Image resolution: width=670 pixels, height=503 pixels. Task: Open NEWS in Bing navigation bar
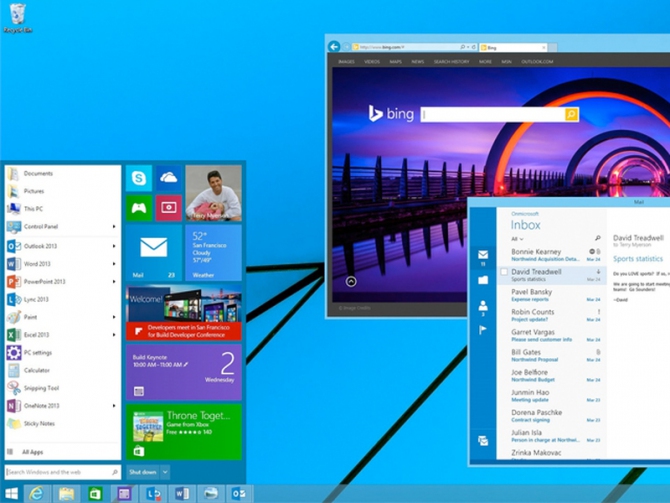tap(417, 62)
